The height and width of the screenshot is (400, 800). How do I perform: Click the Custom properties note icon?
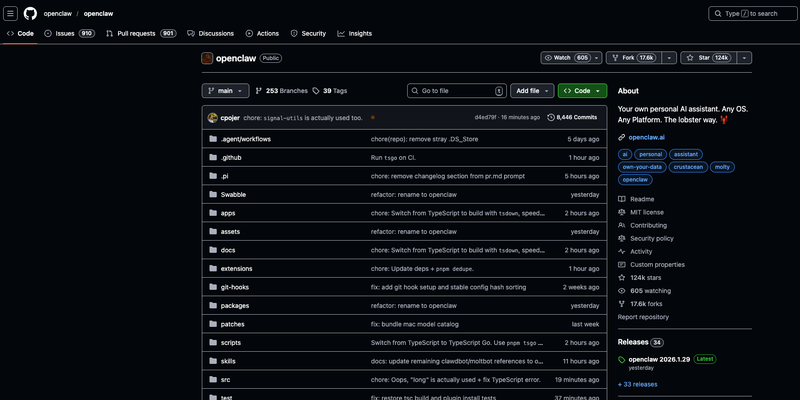tap(621, 265)
